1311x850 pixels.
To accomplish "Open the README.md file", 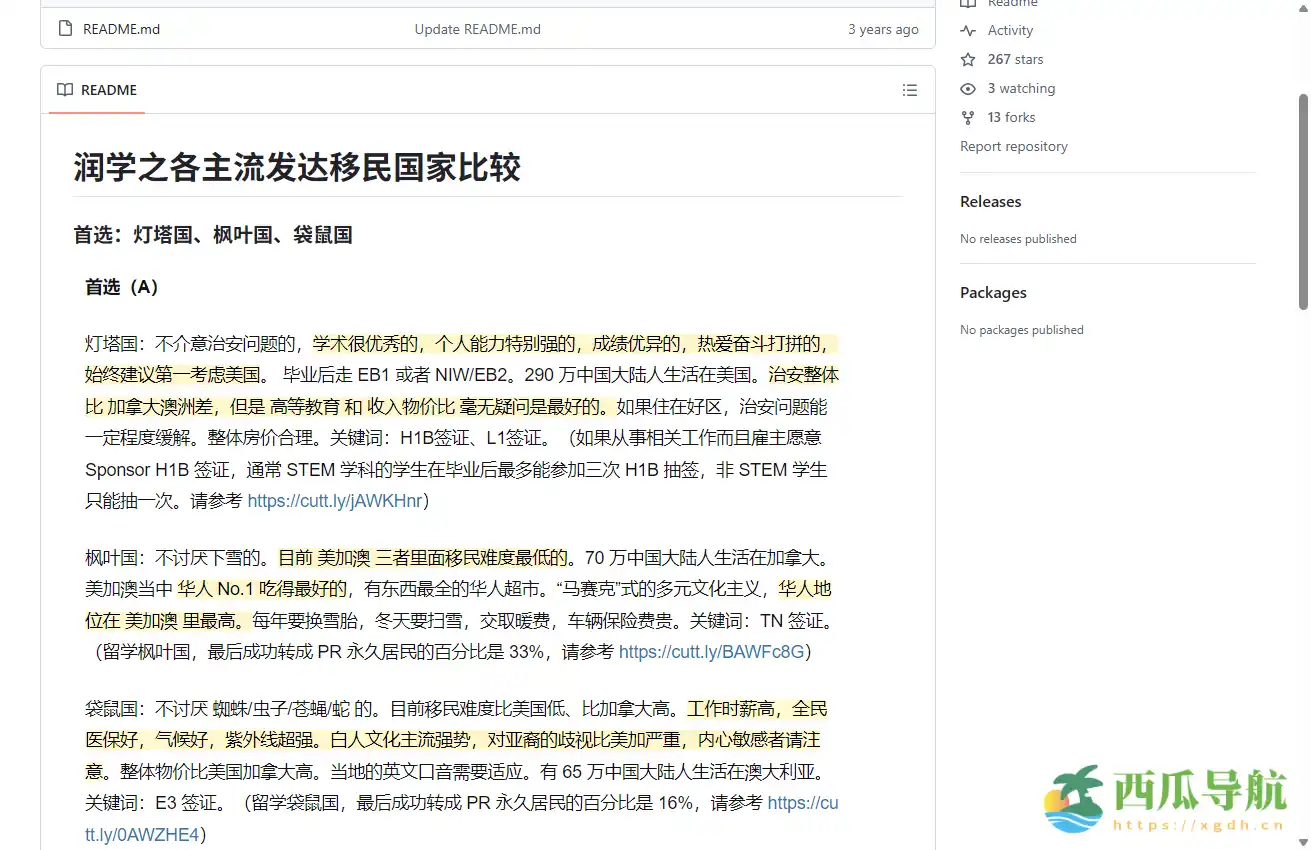I will tap(120, 29).
